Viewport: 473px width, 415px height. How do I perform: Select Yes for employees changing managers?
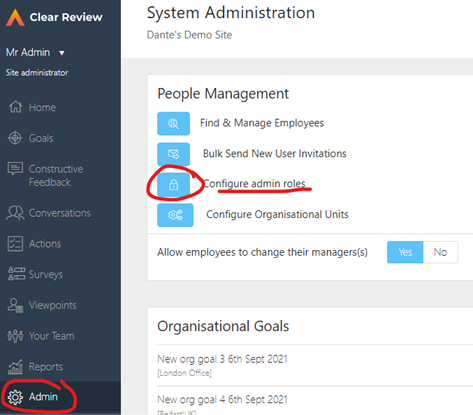tap(405, 252)
